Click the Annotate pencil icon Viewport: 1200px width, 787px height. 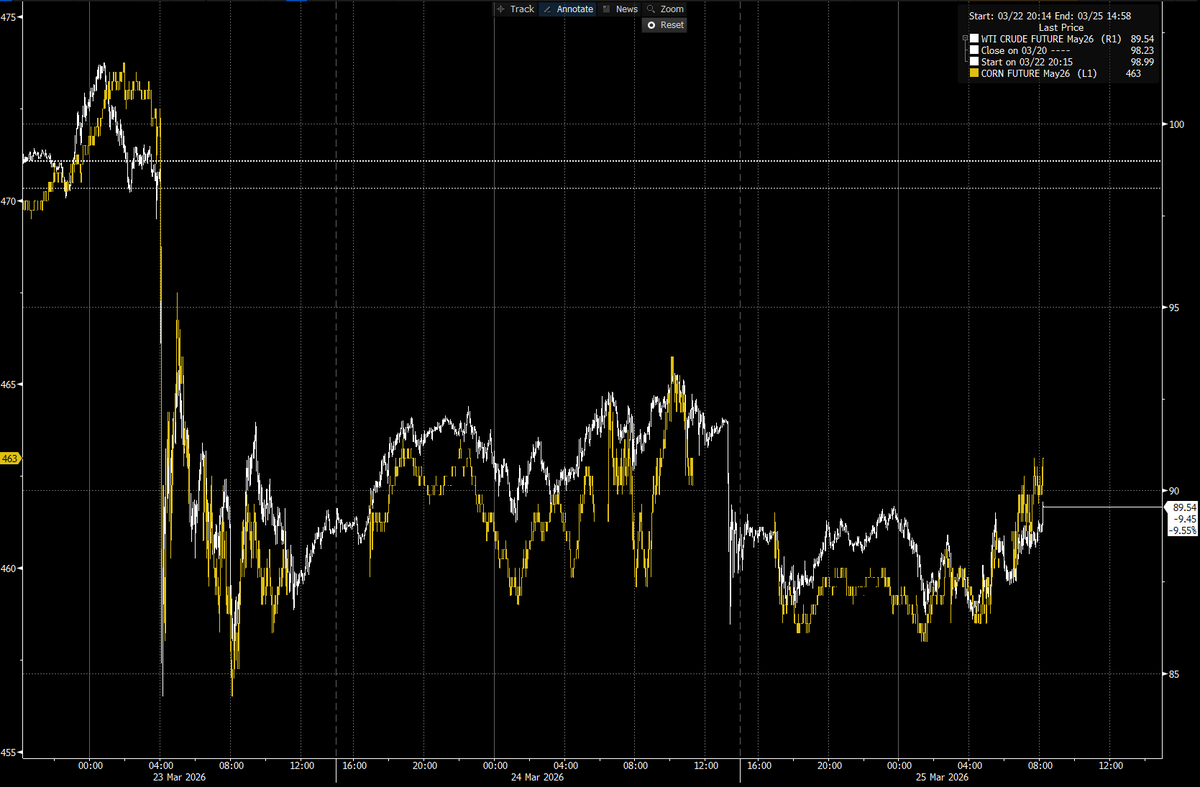tap(547, 9)
